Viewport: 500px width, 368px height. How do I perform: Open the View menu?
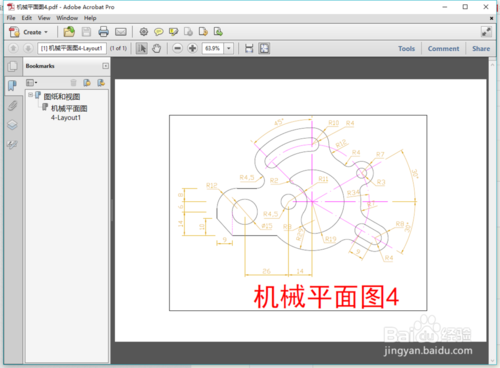[x=44, y=18]
